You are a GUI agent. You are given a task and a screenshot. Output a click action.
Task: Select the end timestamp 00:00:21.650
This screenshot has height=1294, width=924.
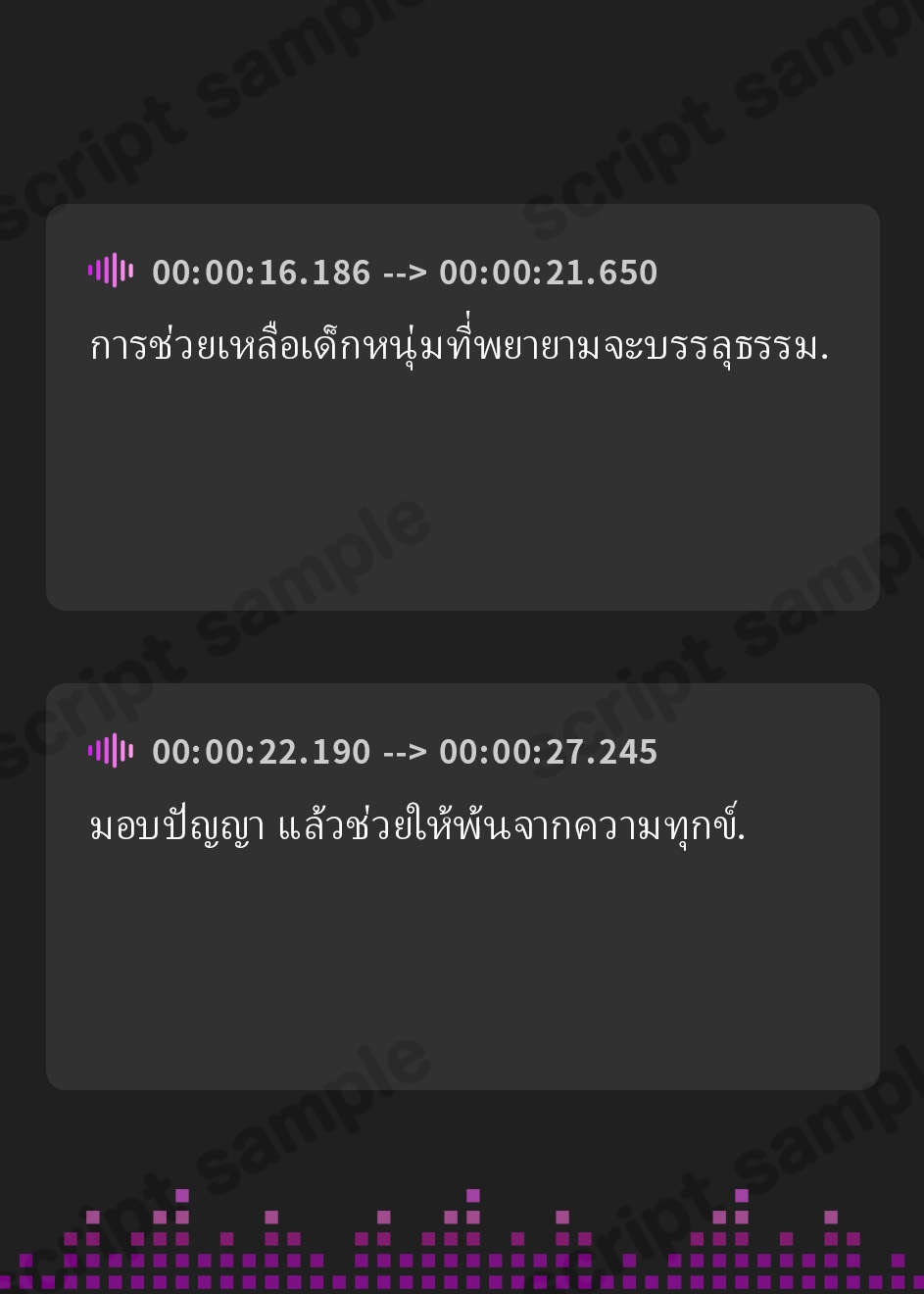click(x=549, y=272)
